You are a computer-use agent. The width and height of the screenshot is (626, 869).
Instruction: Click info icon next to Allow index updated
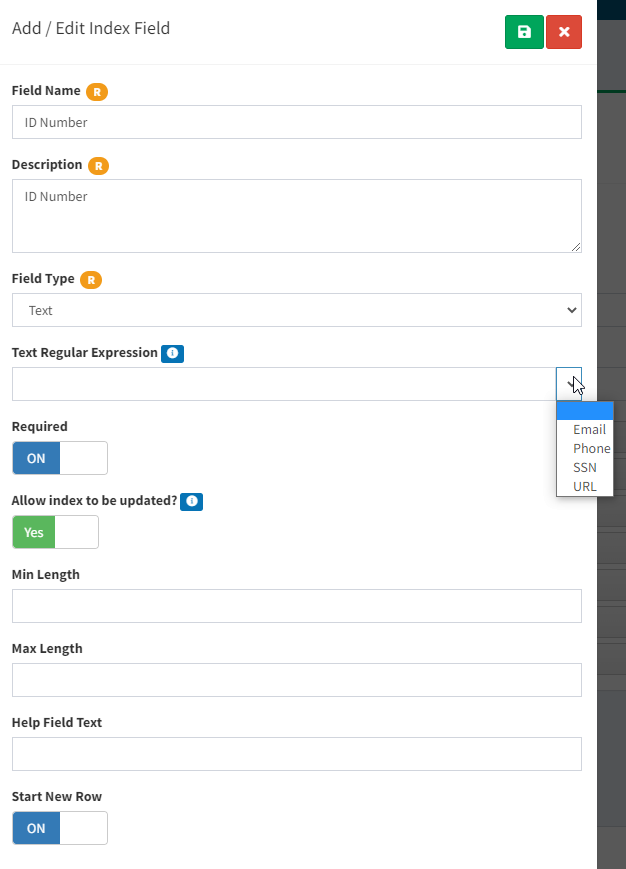click(x=192, y=501)
